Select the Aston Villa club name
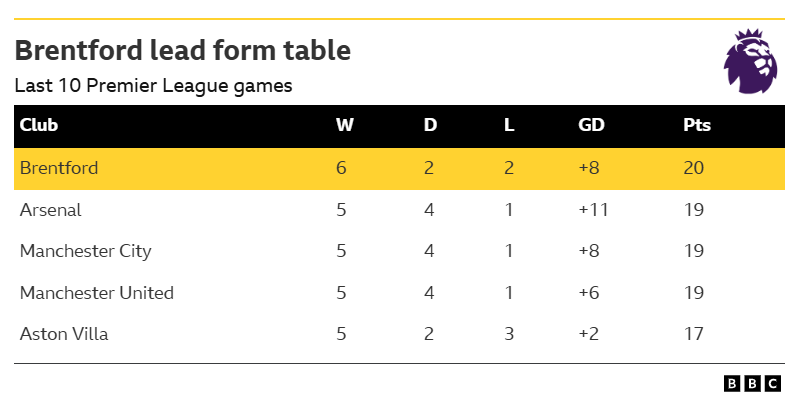 [63, 334]
